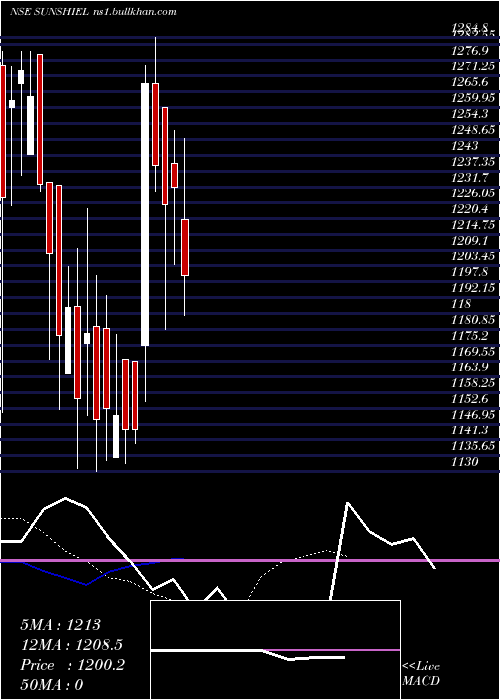Select the 1135.65 axis label
Image resolution: width=500 pixels, height=700 pixels.
tap(473, 446)
